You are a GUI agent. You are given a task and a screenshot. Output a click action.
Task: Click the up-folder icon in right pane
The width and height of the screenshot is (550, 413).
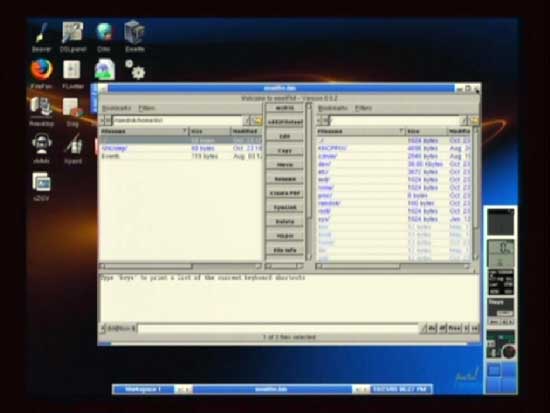coord(475,121)
